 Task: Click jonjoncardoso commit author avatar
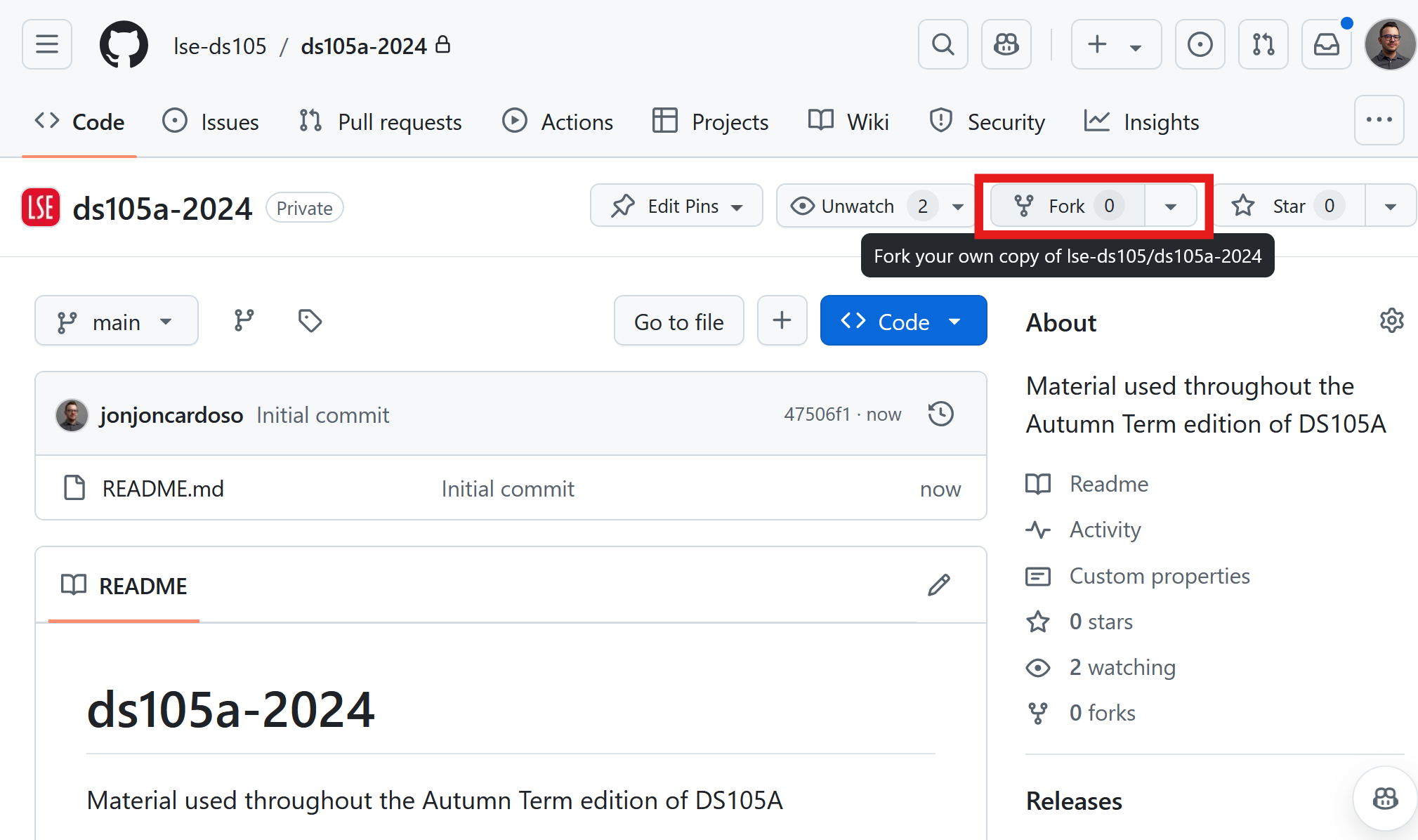click(72, 415)
